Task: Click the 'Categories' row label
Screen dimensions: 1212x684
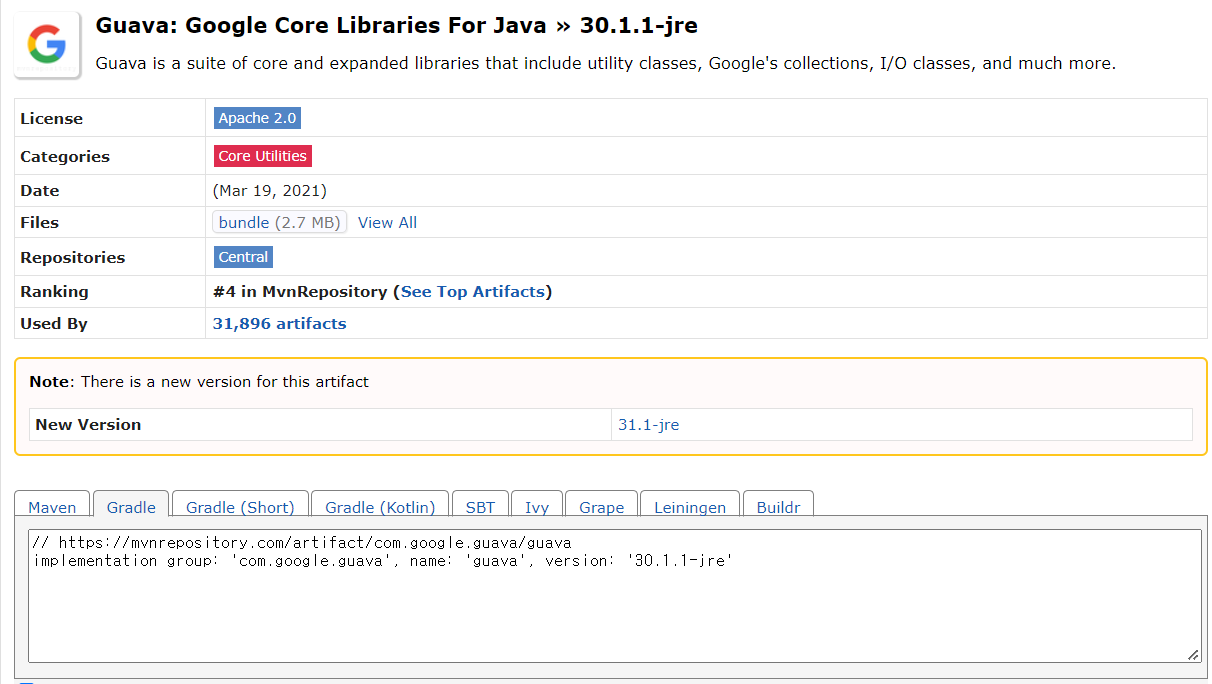Action: [65, 156]
